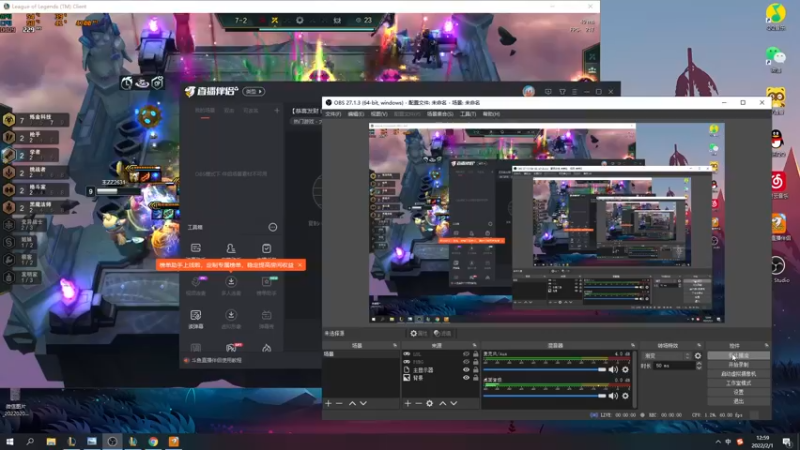Toggle lock on 主显示器 source

tap(476, 370)
